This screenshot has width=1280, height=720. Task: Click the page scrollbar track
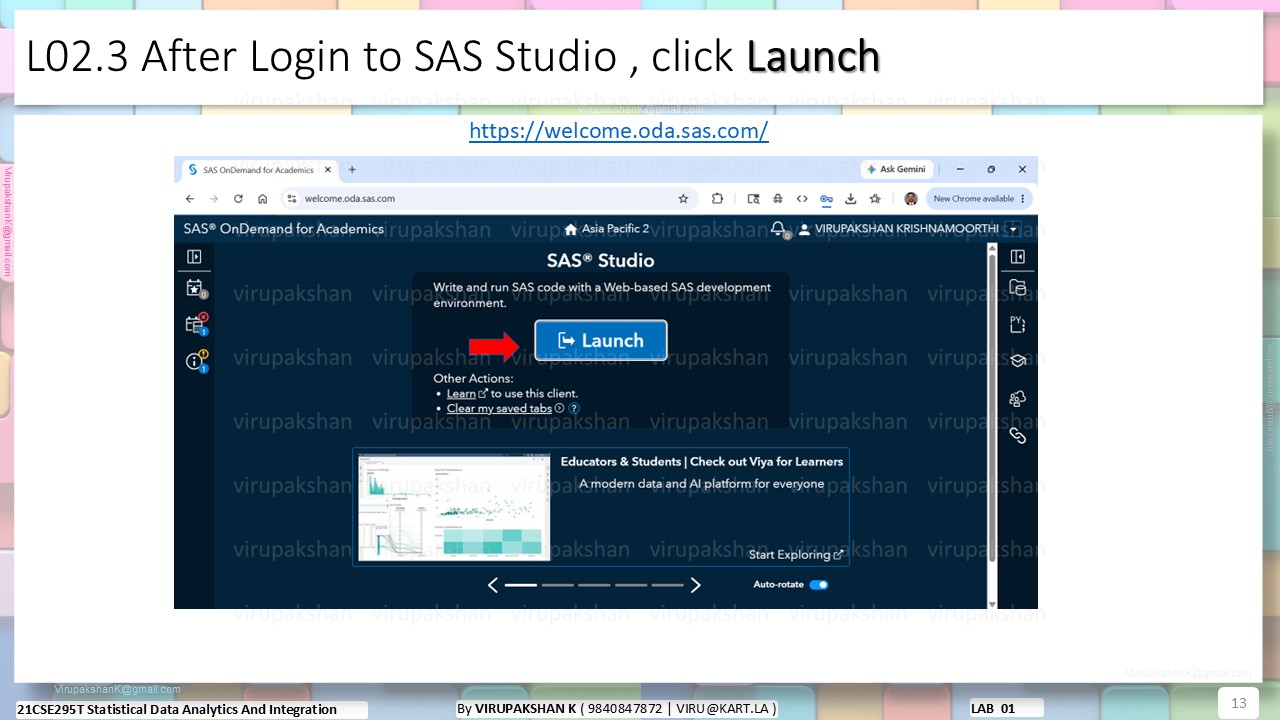click(992, 425)
